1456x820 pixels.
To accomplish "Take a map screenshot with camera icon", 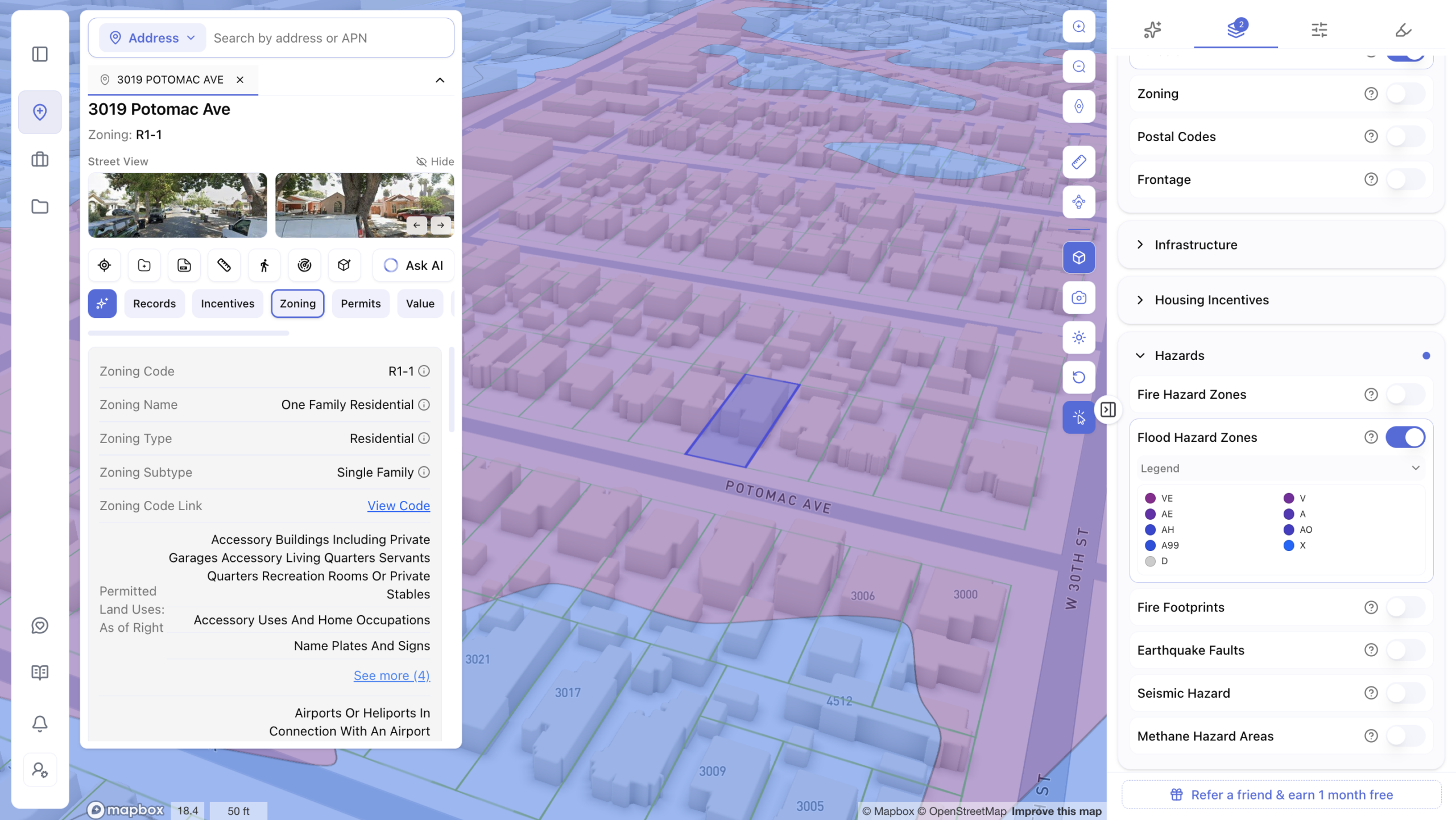I will [1079, 297].
